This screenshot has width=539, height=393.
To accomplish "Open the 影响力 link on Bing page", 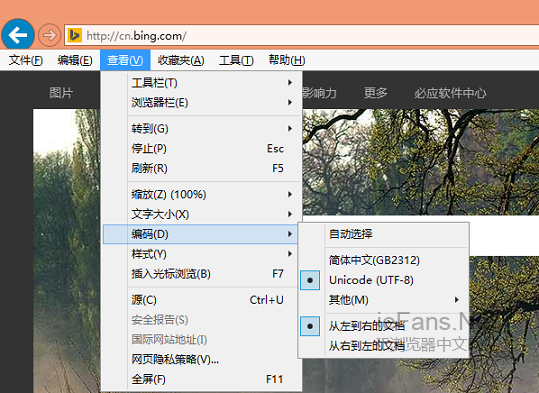I will coord(320,93).
